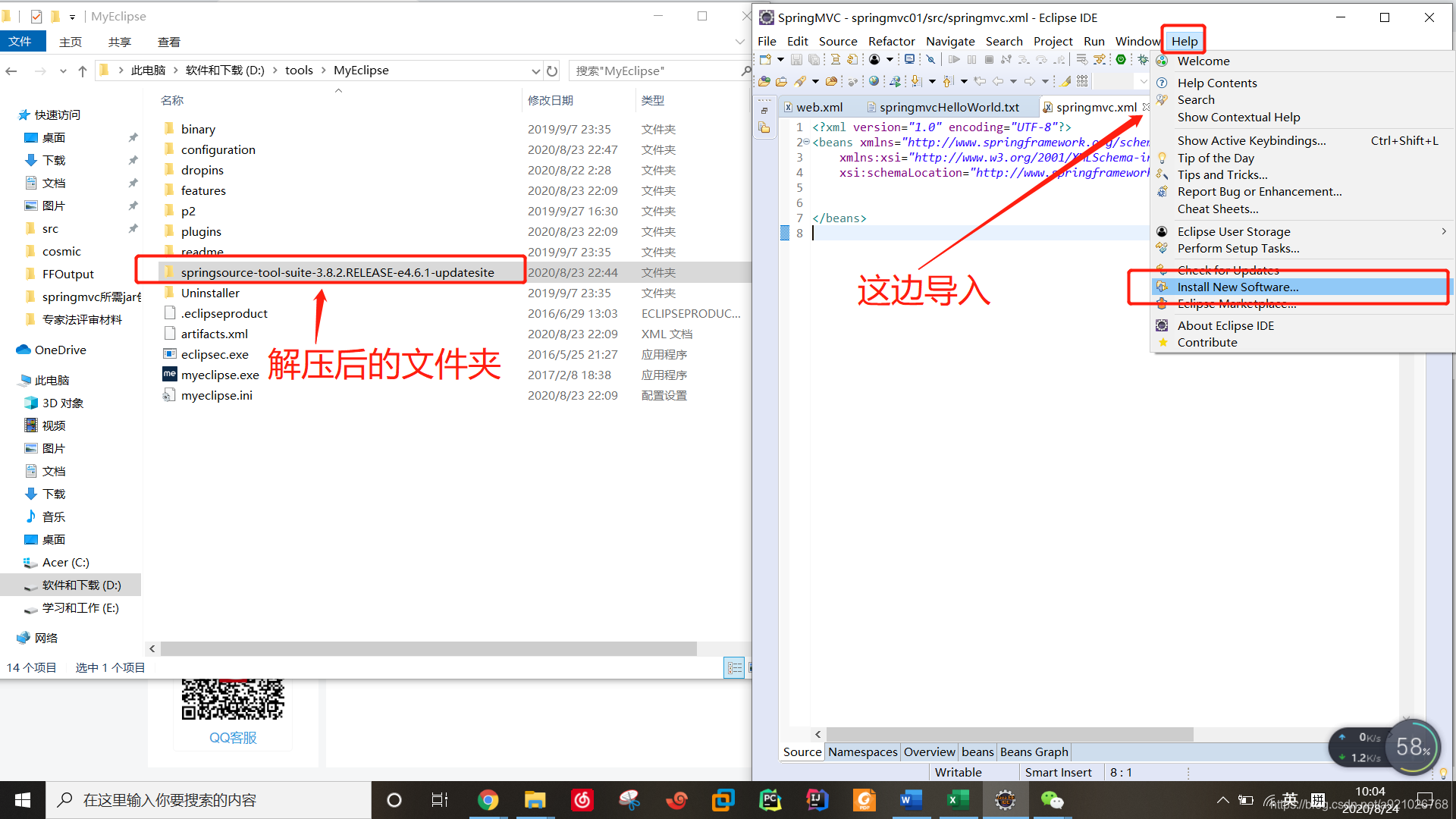Switch to the Namespaces editor tab
The width and height of the screenshot is (1456, 819).
pyautogui.click(x=863, y=752)
